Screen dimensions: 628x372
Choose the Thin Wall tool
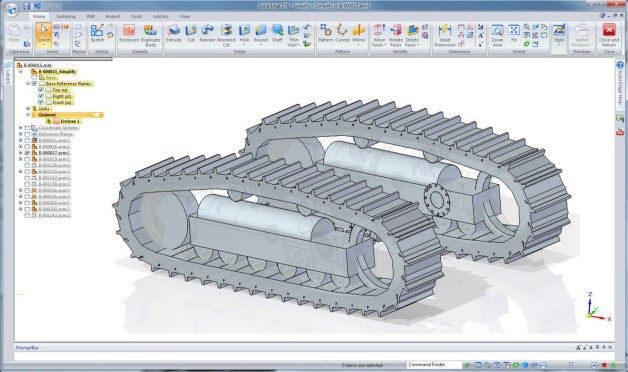(294, 35)
